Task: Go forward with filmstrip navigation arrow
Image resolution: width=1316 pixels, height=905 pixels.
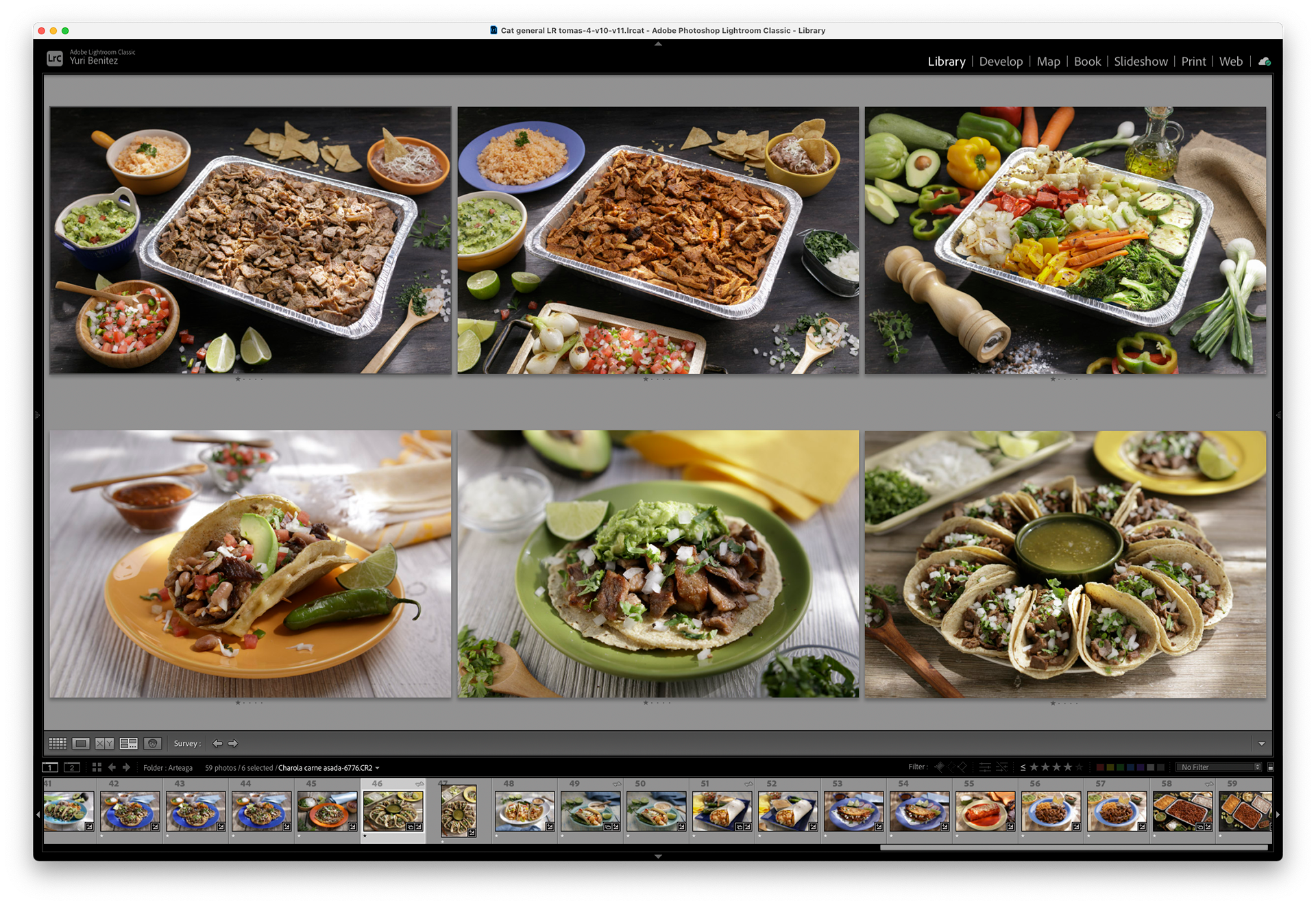Action: 126,767
